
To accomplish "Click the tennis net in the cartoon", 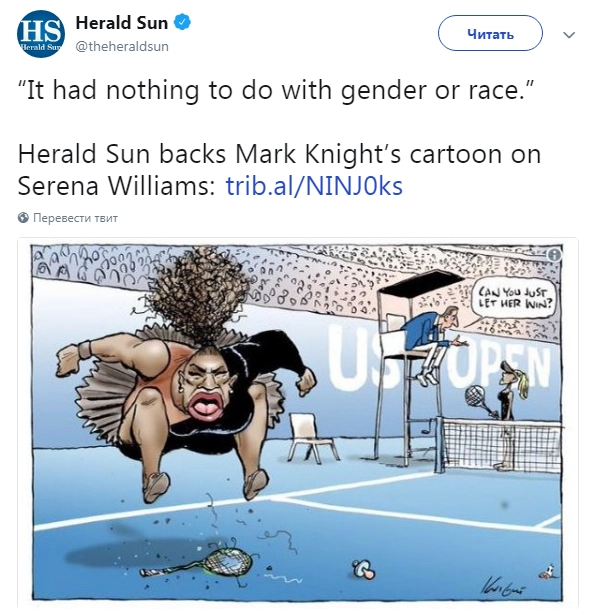I will tap(499, 447).
